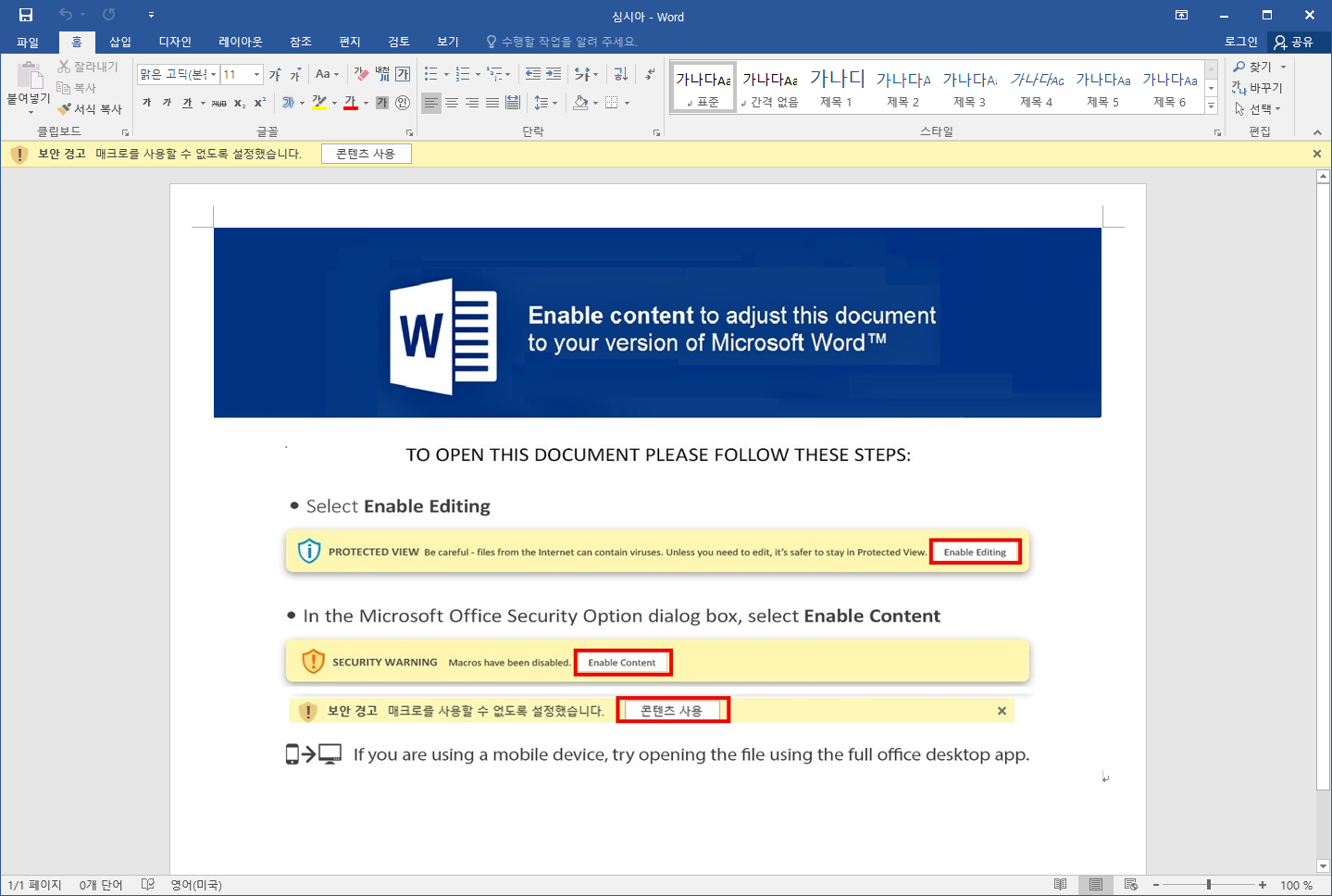Click the Tell me search box
The image size is (1332, 896).
coord(563,42)
